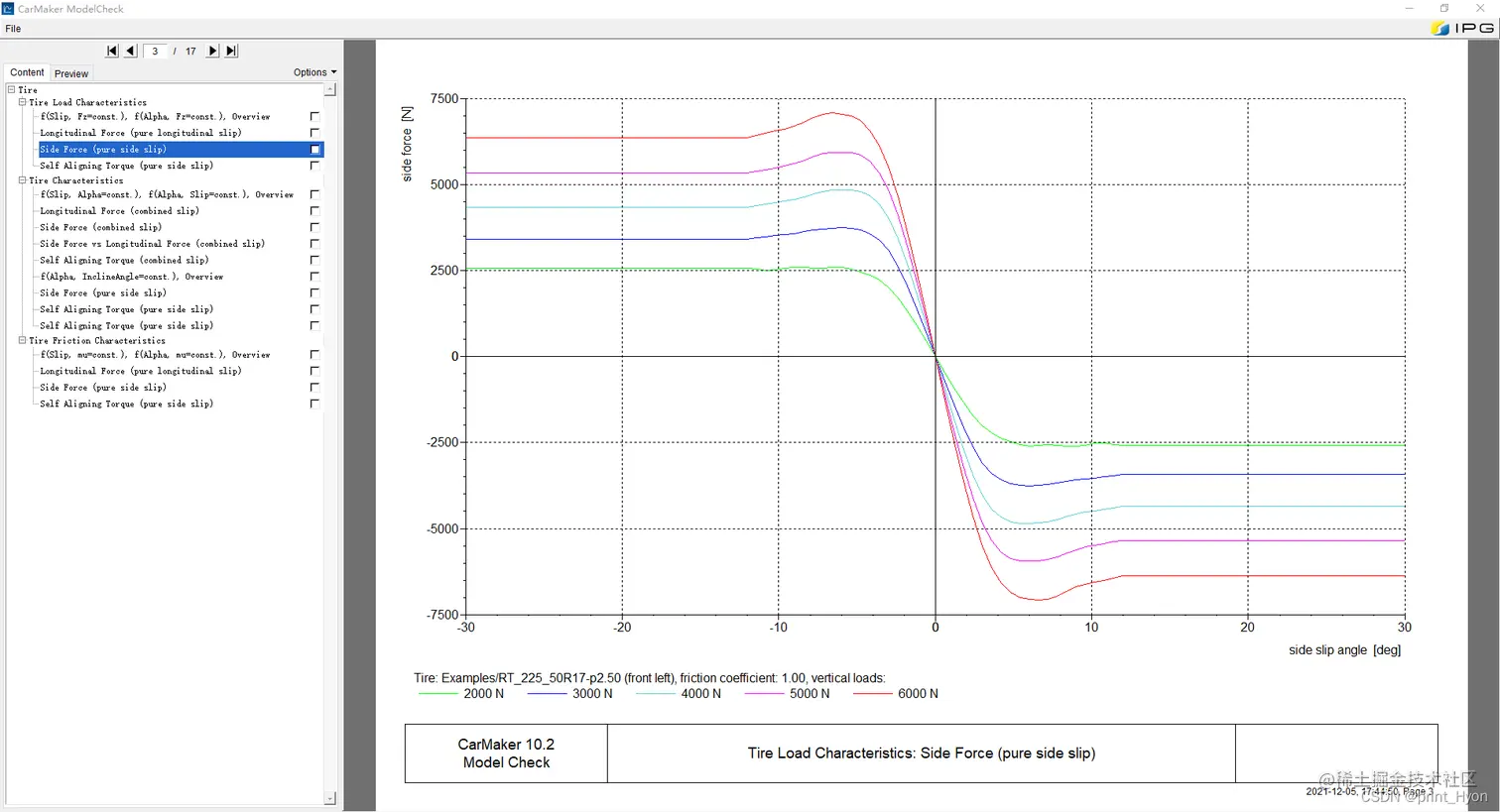This screenshot has width=1500, height=812.
Task: Click the 'side slip angle [deg]' axis label
Action: point(1344,650)
